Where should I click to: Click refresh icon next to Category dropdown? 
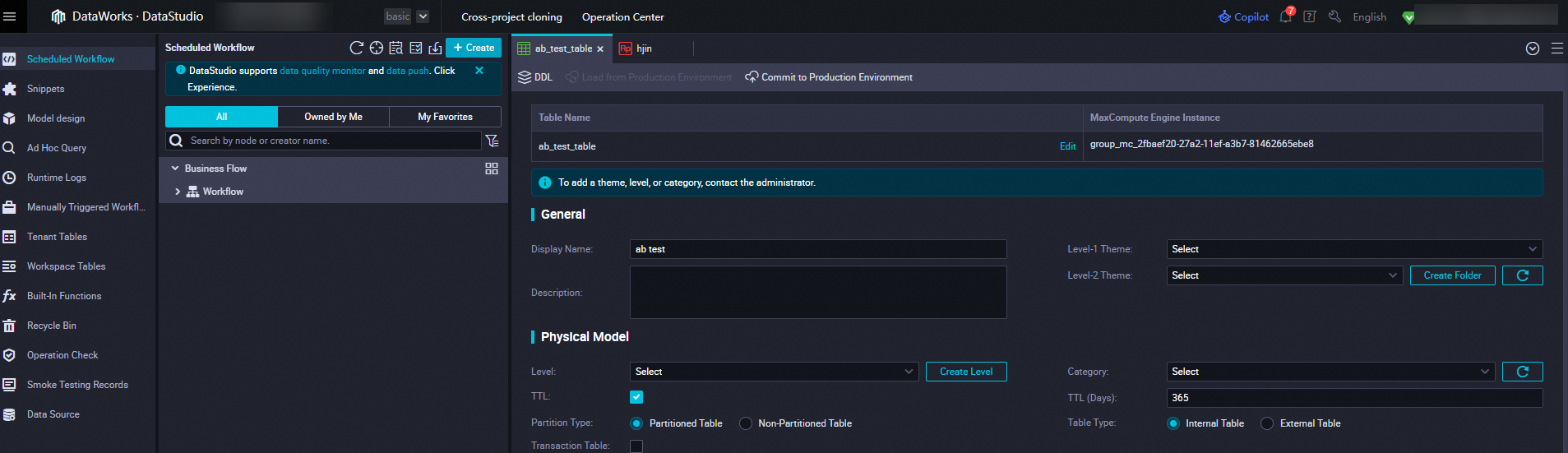(x=1522, y=372)
